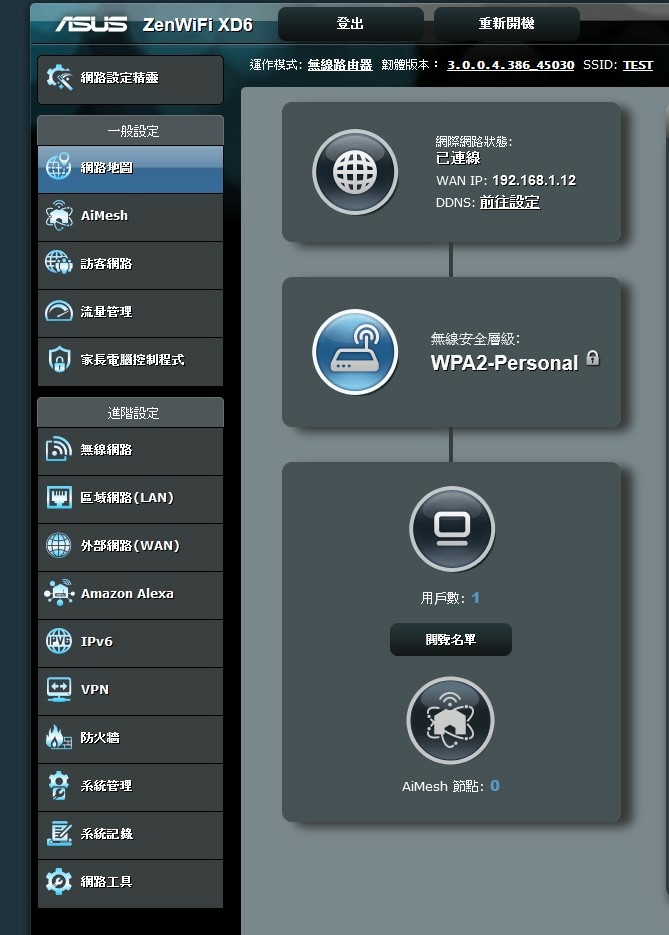The image size is (669, 935).
Task: Click the 外部網路(WAN) globe icon
Action: 58,545
